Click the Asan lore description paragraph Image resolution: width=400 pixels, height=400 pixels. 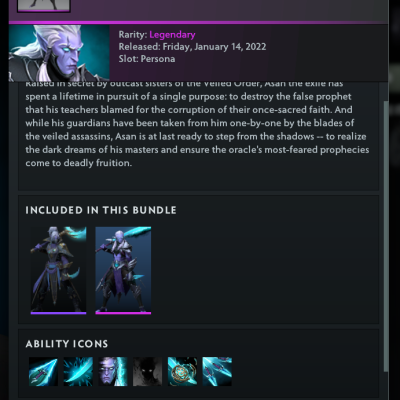(x=197, y=123)
